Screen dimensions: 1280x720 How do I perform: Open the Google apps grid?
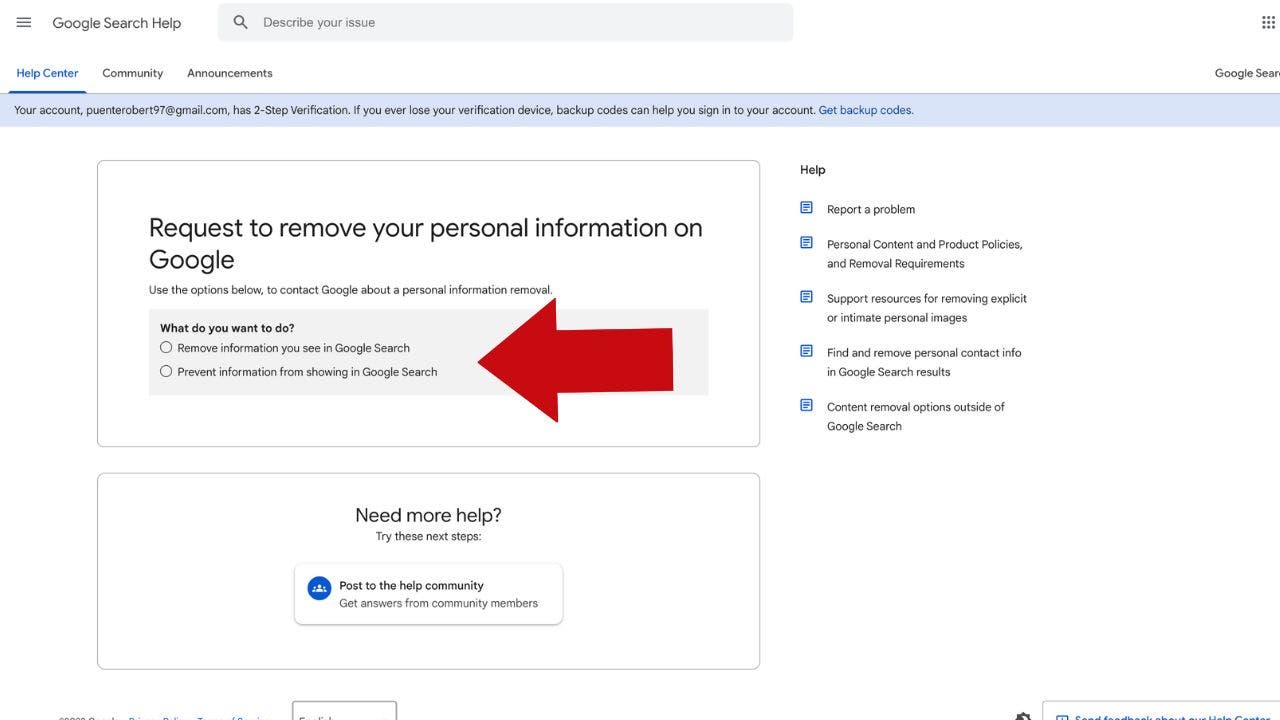click(x=1268, y=21)
